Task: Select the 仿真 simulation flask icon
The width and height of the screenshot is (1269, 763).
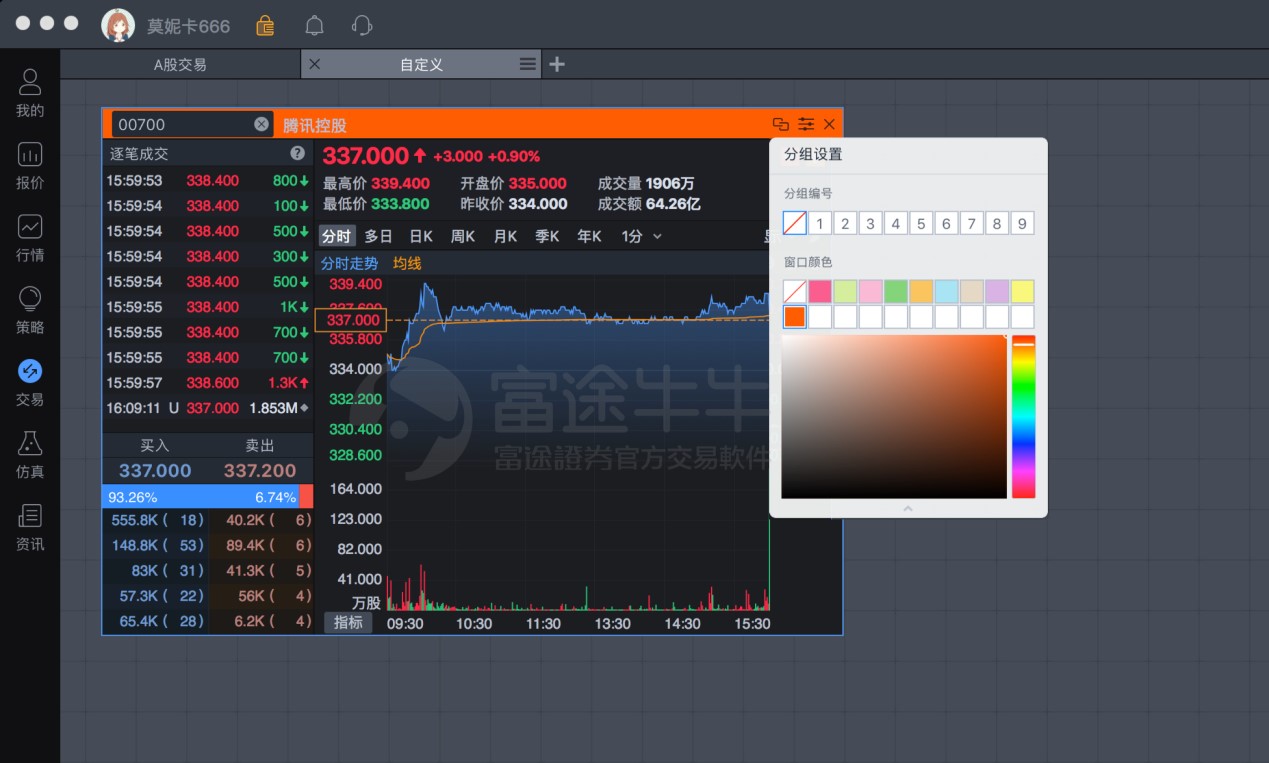Action: (30, 454)
